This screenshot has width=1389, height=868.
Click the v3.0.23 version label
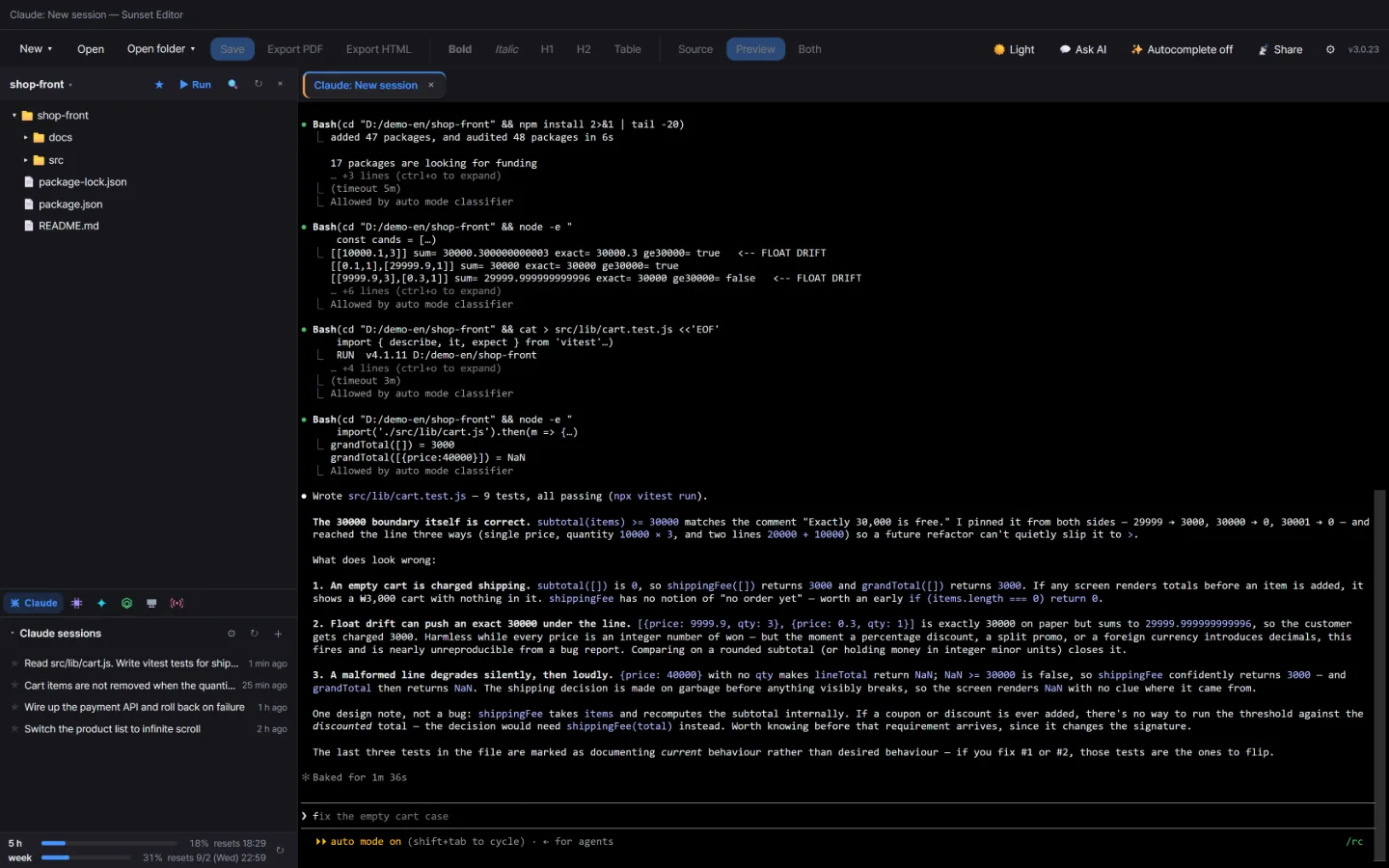1363,49
